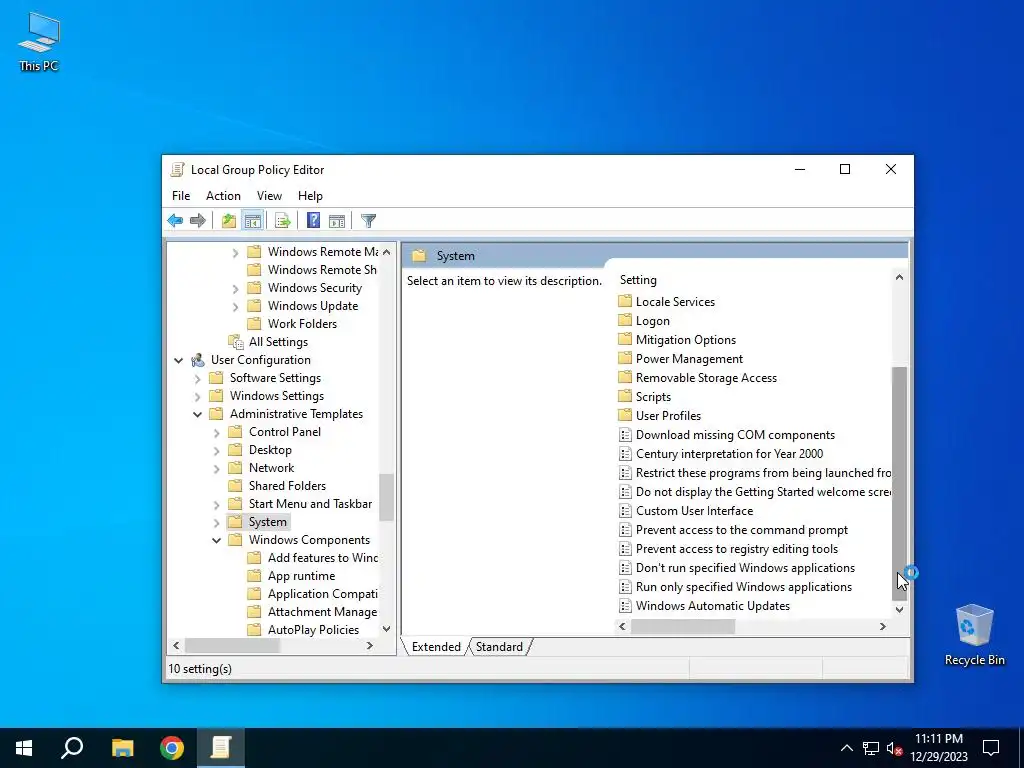The image size is (1024, 768).
Task: Select AutoPlay Policies in the tree
Action: pyautogui.click(x=313, y=630)
